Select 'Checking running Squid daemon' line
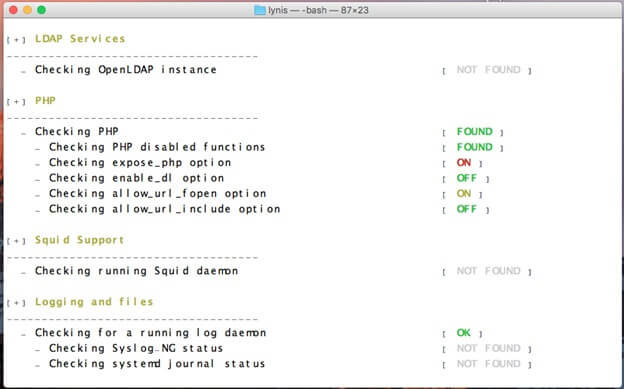 (136, 271)
